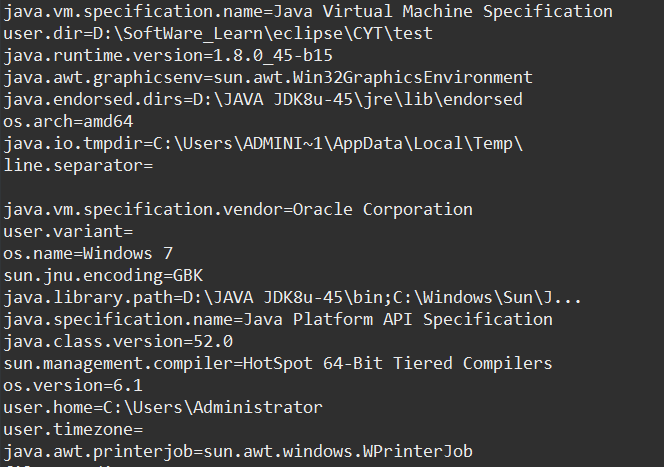Click the java.io.tmpdir line
664x467 pixels.
[263, 144]
